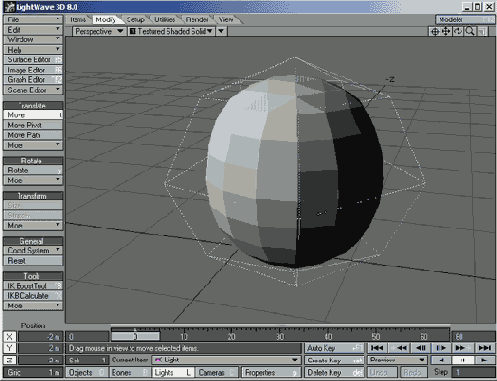The height and width of the screenshot is (381, 497).
Task: Open the Preview dropdown
Action: [397, 360]
